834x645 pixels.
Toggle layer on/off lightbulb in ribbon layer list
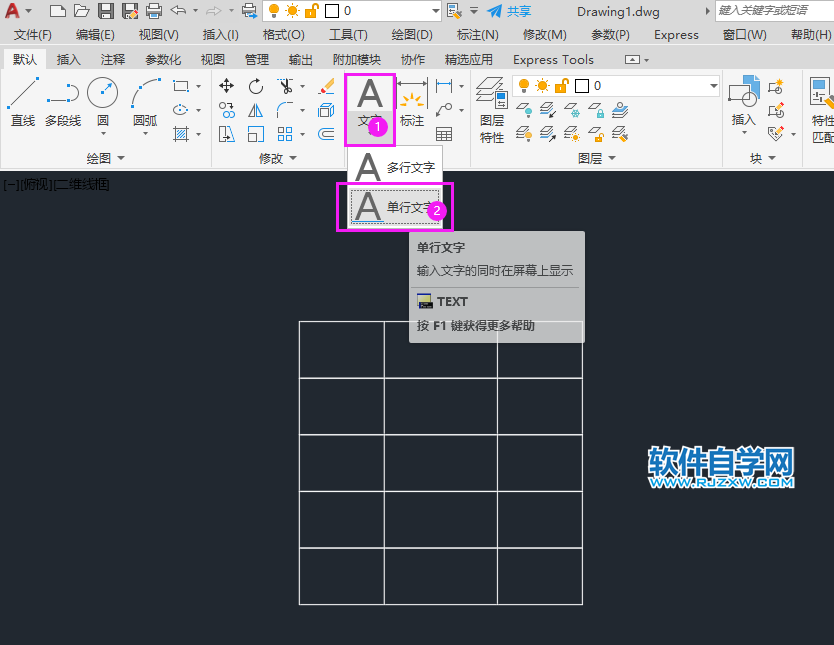pyautogui.click(x=523, y=86)
